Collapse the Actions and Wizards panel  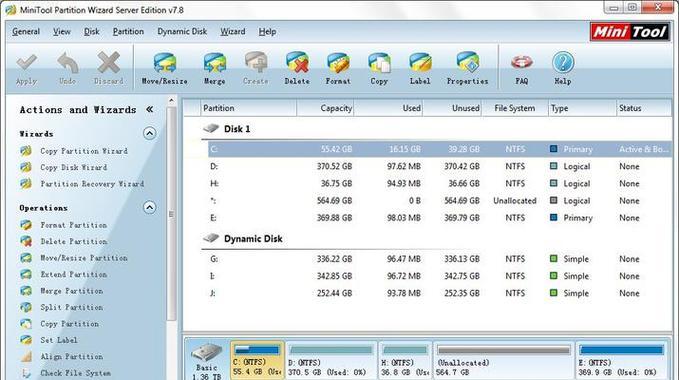coord(149,109)
